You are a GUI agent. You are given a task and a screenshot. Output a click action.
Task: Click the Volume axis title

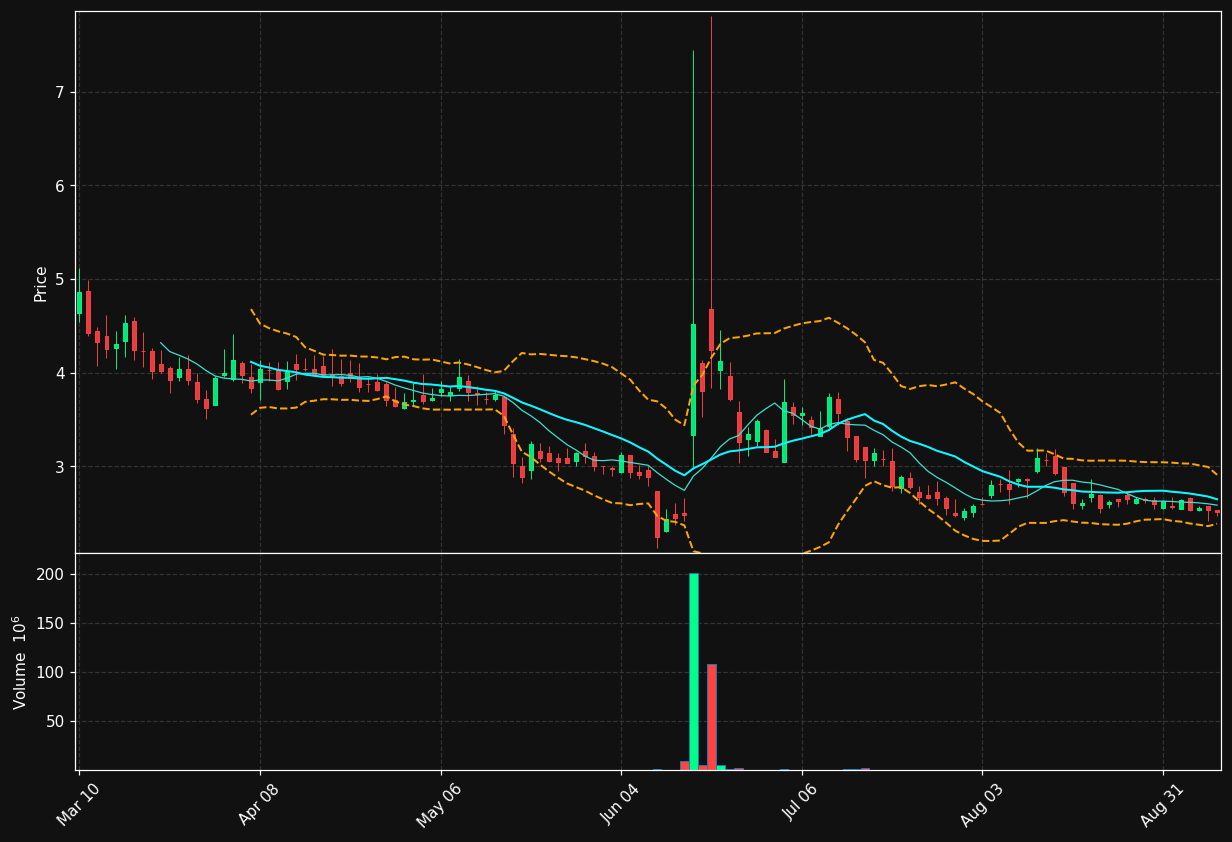[20, 662]
